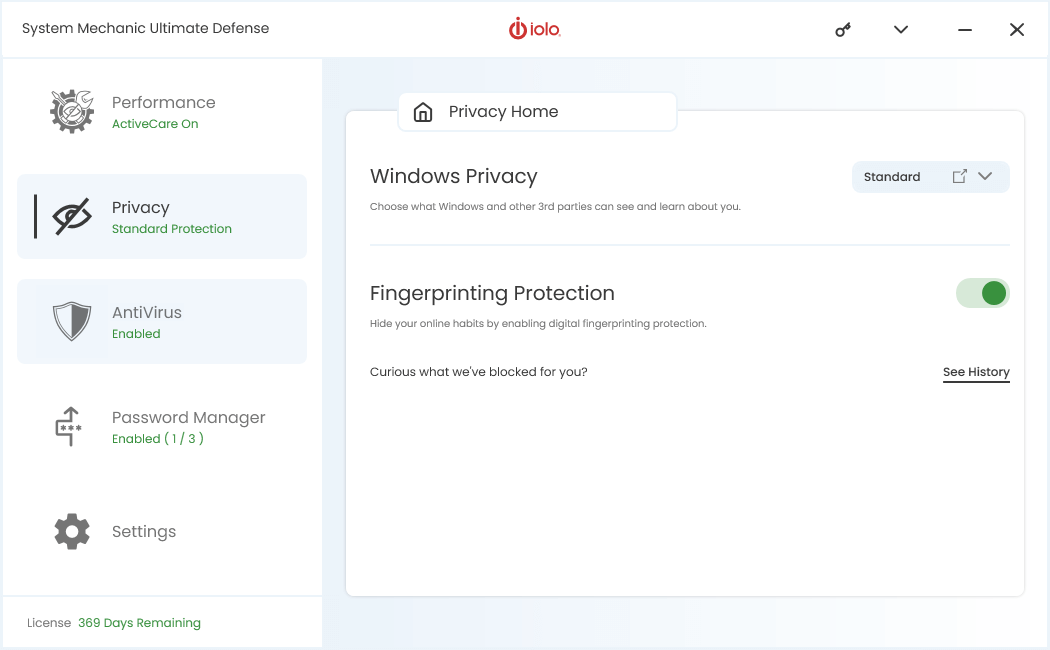Switch to the AntiVirus section
The height and width of the screenshot is (650, 1050).
coord(147,321)
